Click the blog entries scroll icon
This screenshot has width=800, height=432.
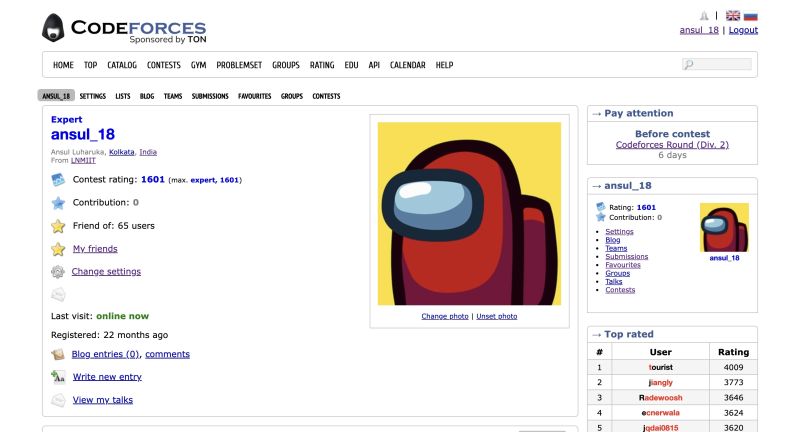tap(58, 354)
